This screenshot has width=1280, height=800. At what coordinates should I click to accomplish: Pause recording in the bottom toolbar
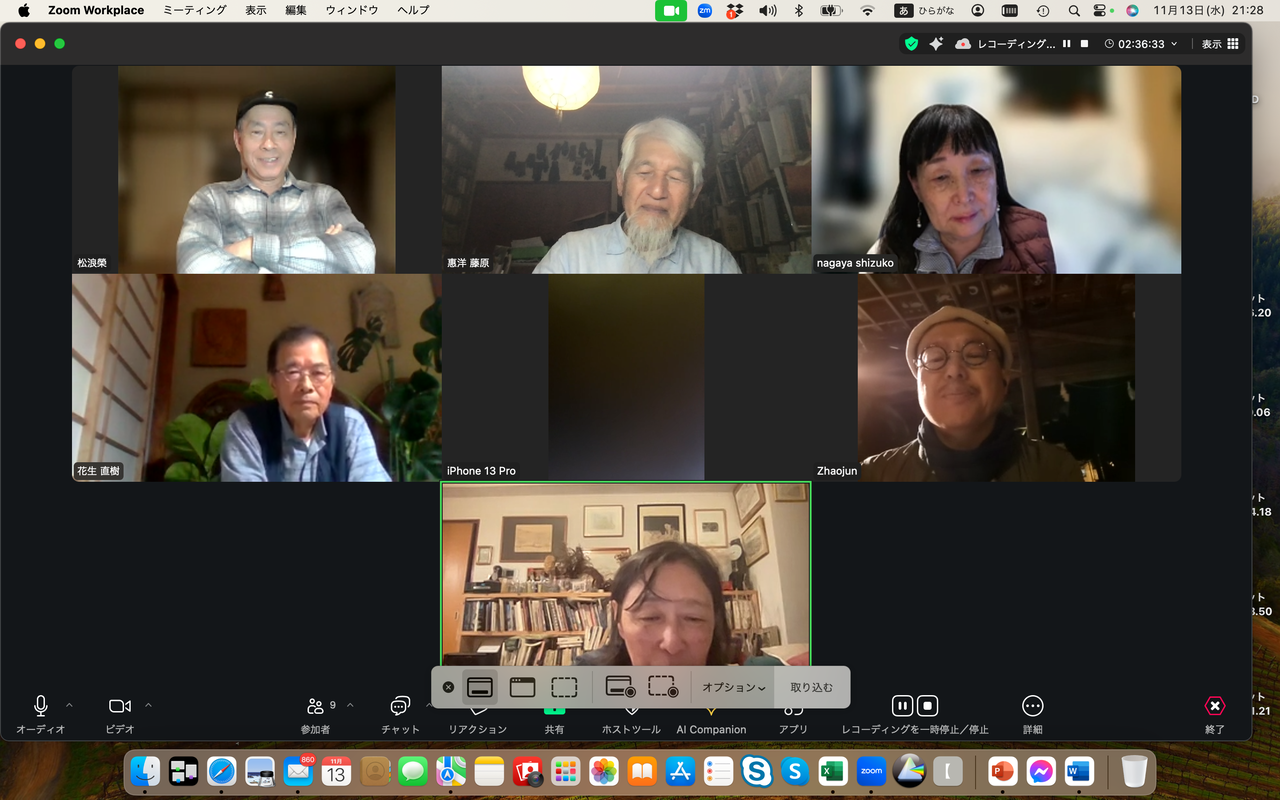[902, 706]
